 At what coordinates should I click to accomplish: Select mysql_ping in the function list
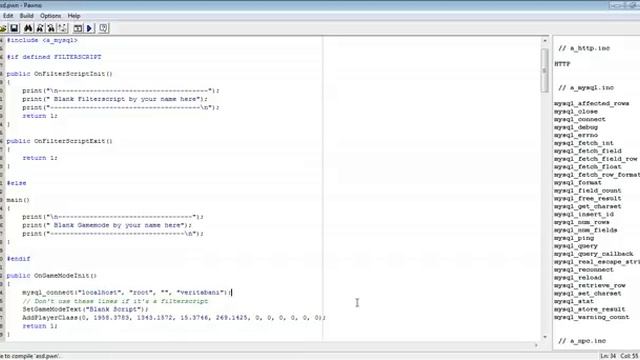pyautogui.click(x=574, y=238)
